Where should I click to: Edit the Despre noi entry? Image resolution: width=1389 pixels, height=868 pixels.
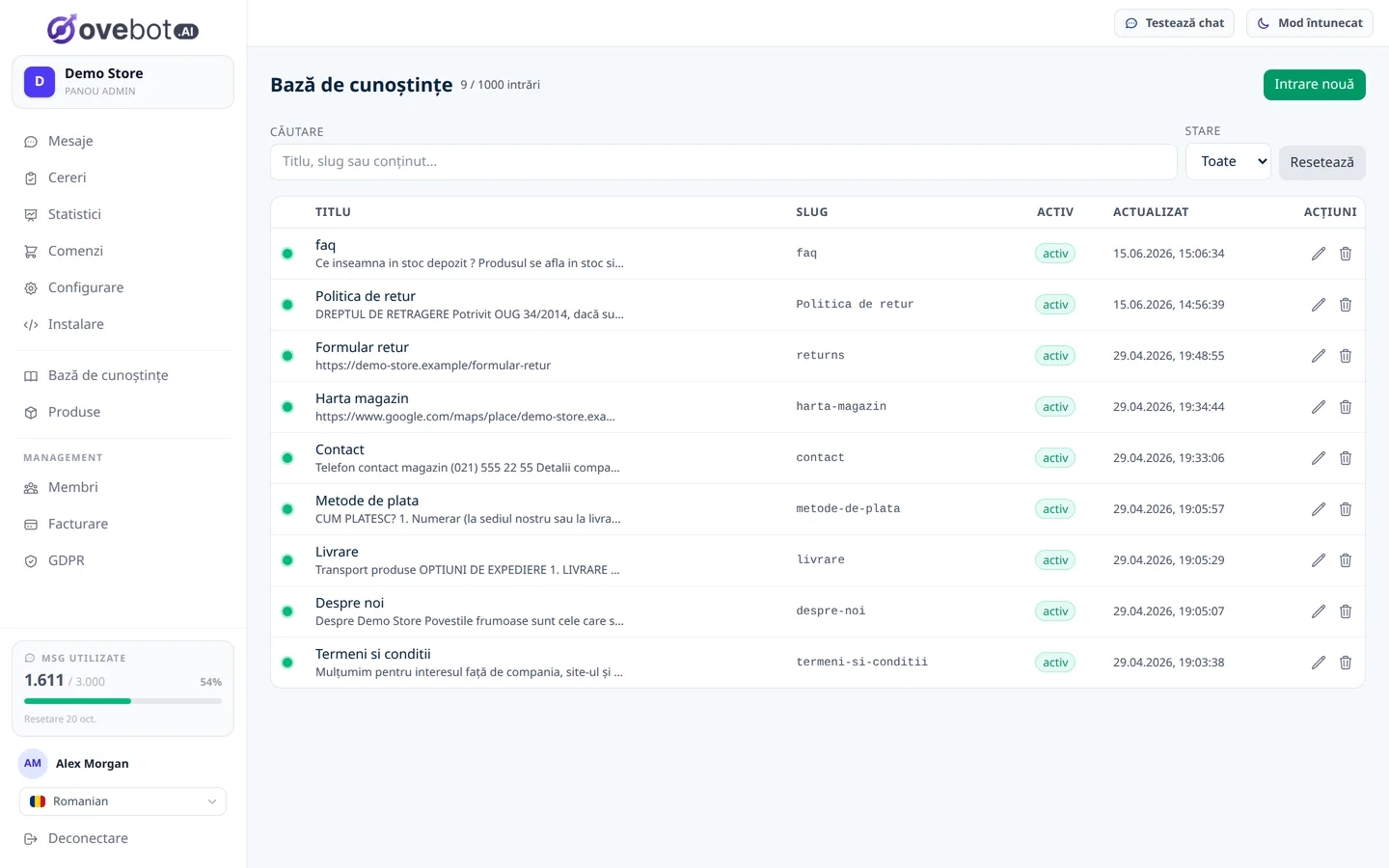tap(1319, 611)
